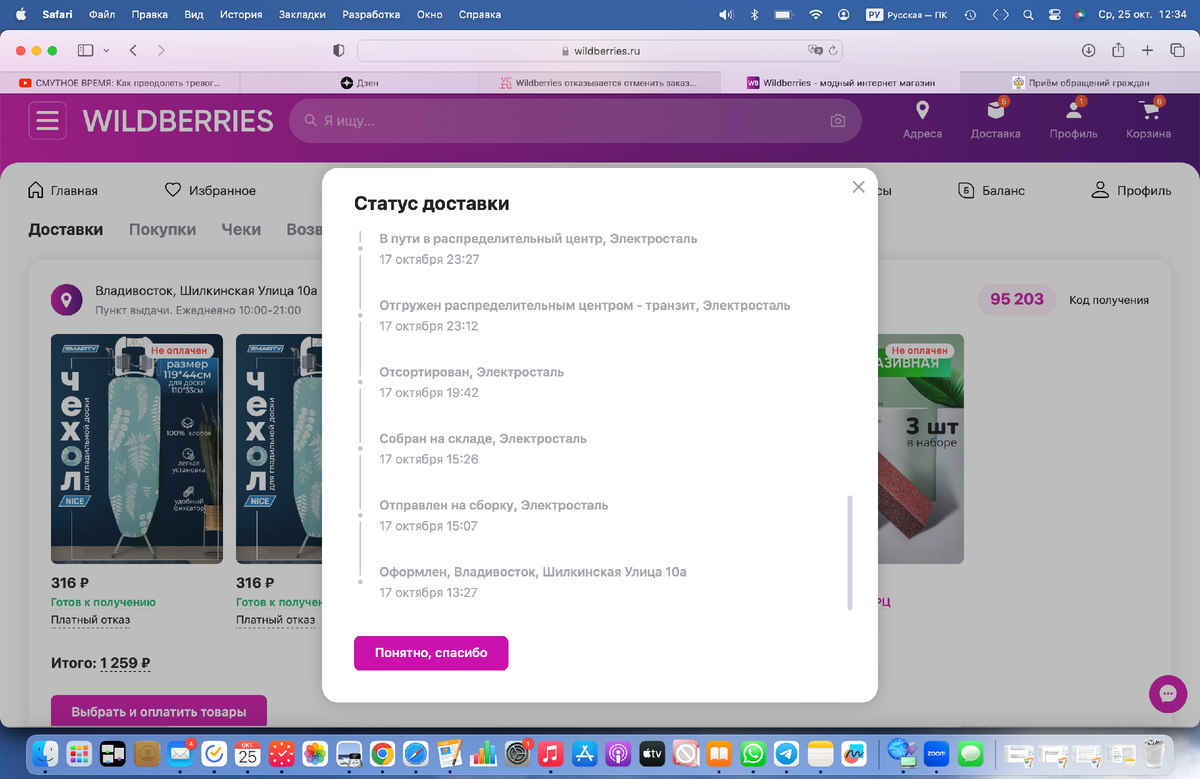Open Корзина cart icon

pos(1147,110)
